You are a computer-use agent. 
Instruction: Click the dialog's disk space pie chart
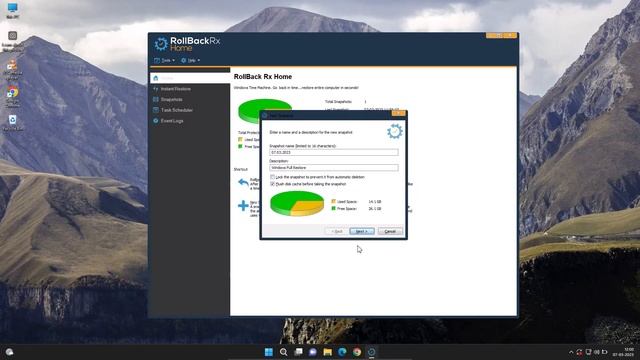[297, 203]
